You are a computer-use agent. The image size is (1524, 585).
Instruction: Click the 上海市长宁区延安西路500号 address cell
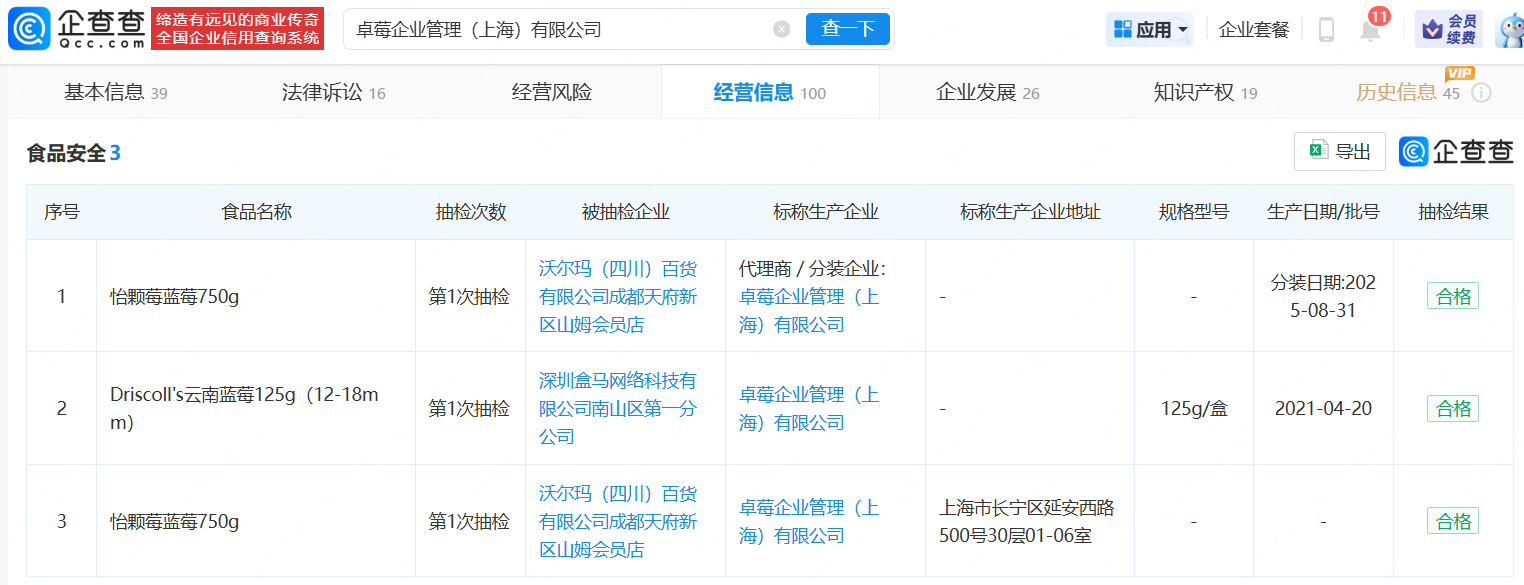pos(1027,521)
